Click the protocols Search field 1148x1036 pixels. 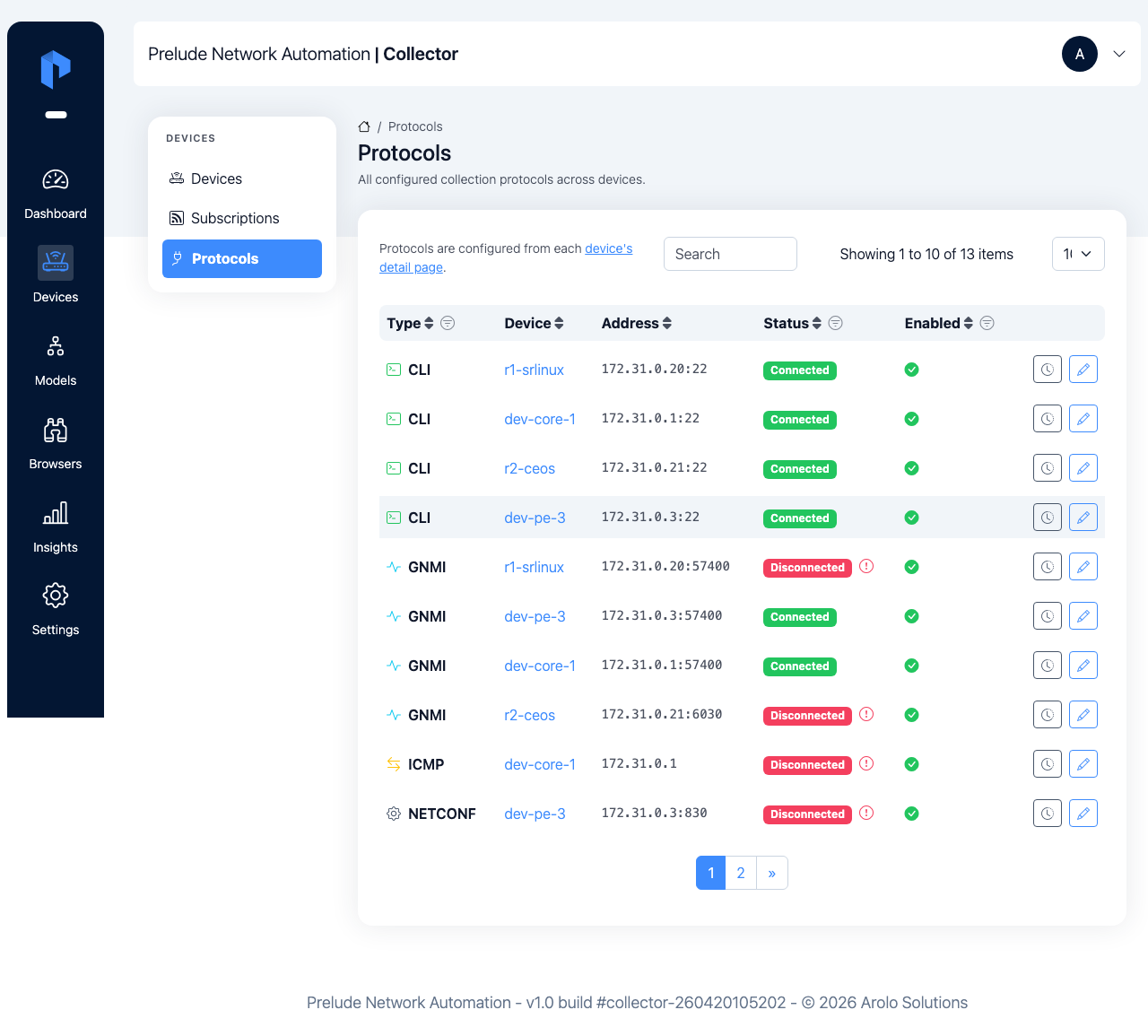coord(730,254)
